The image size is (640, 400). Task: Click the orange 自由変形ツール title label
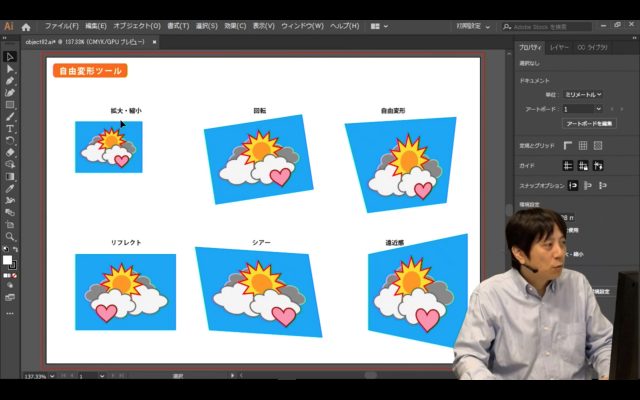coord(90,71)
